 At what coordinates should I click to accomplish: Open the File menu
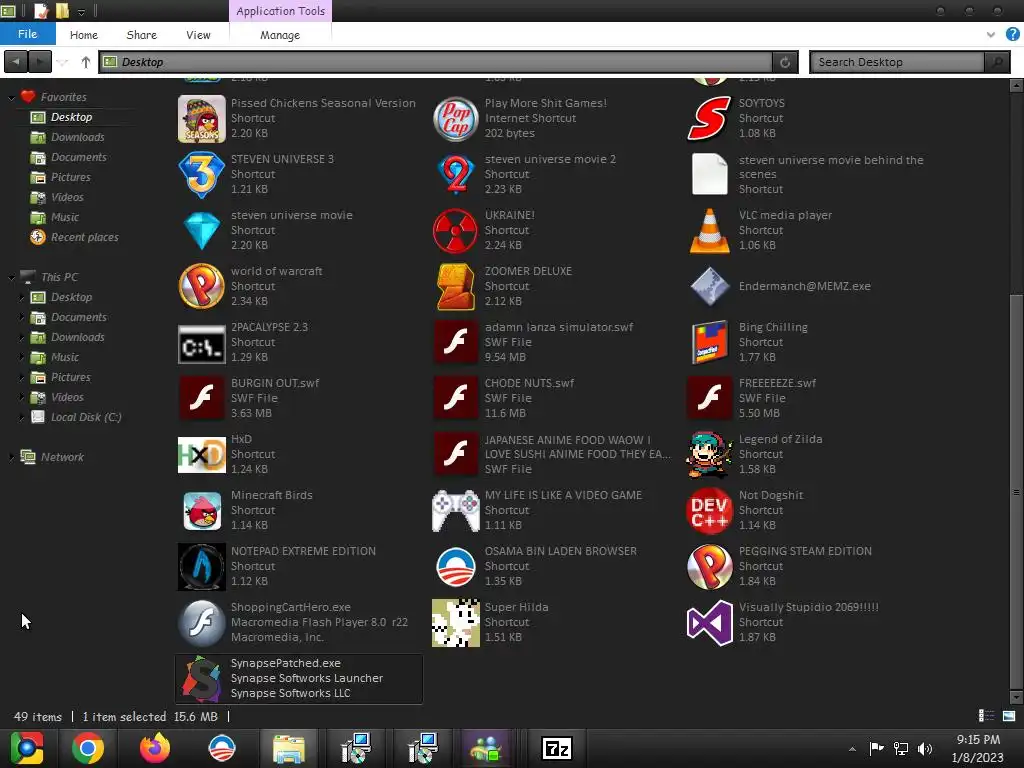[27, 34]
